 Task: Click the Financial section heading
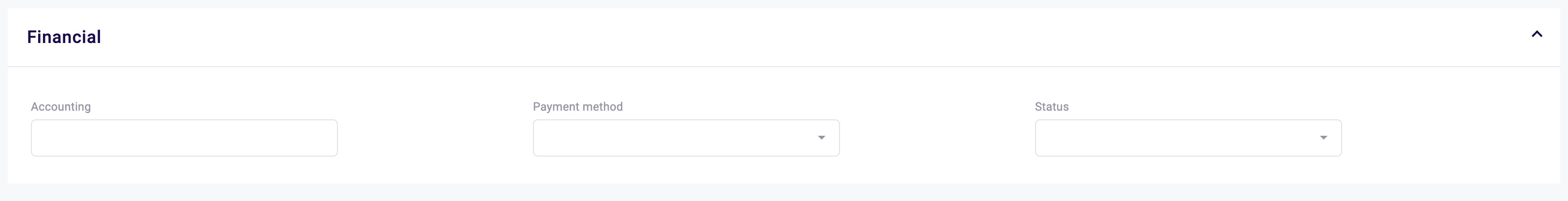pos(64,37)
